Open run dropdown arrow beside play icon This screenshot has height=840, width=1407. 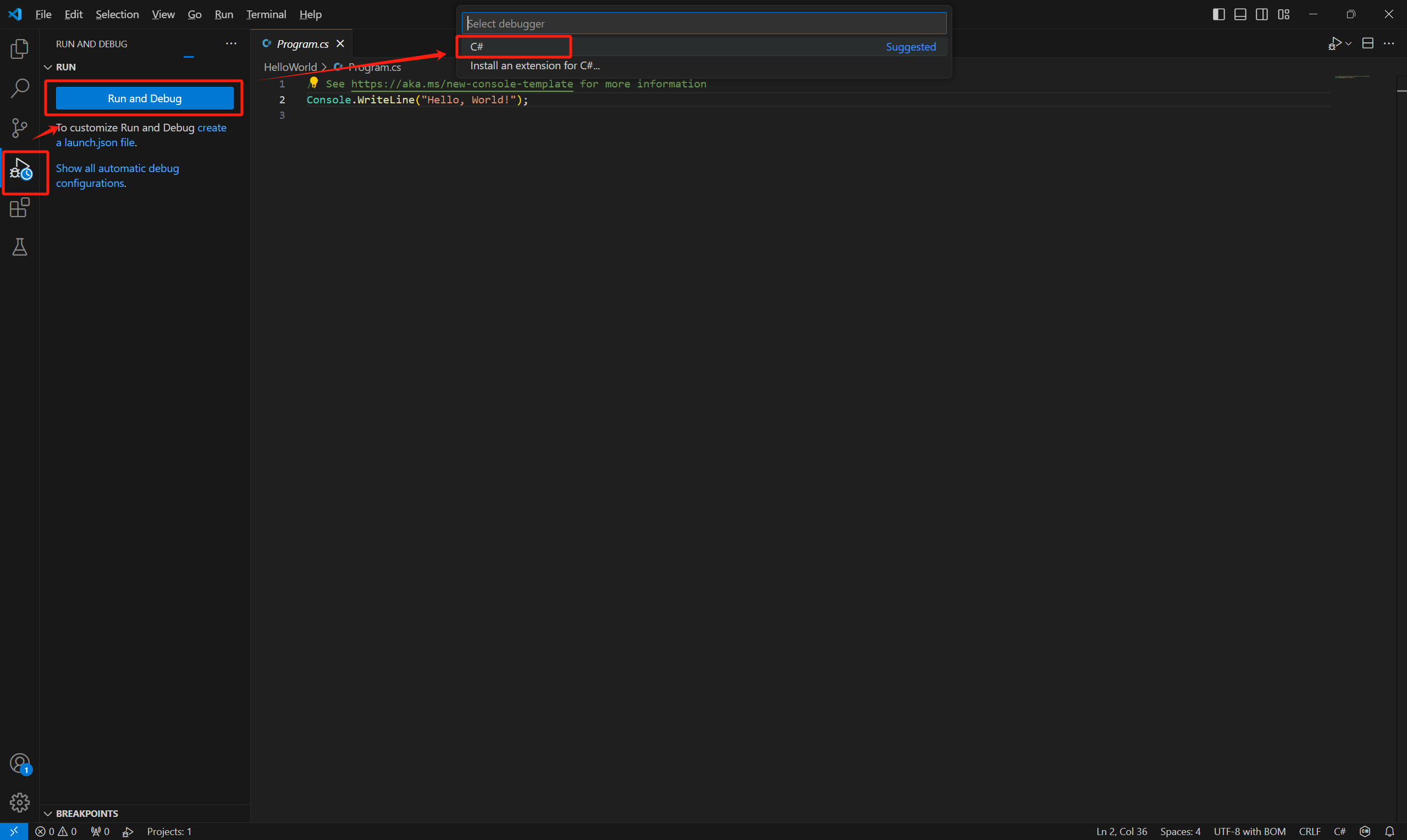(1349, 43)
